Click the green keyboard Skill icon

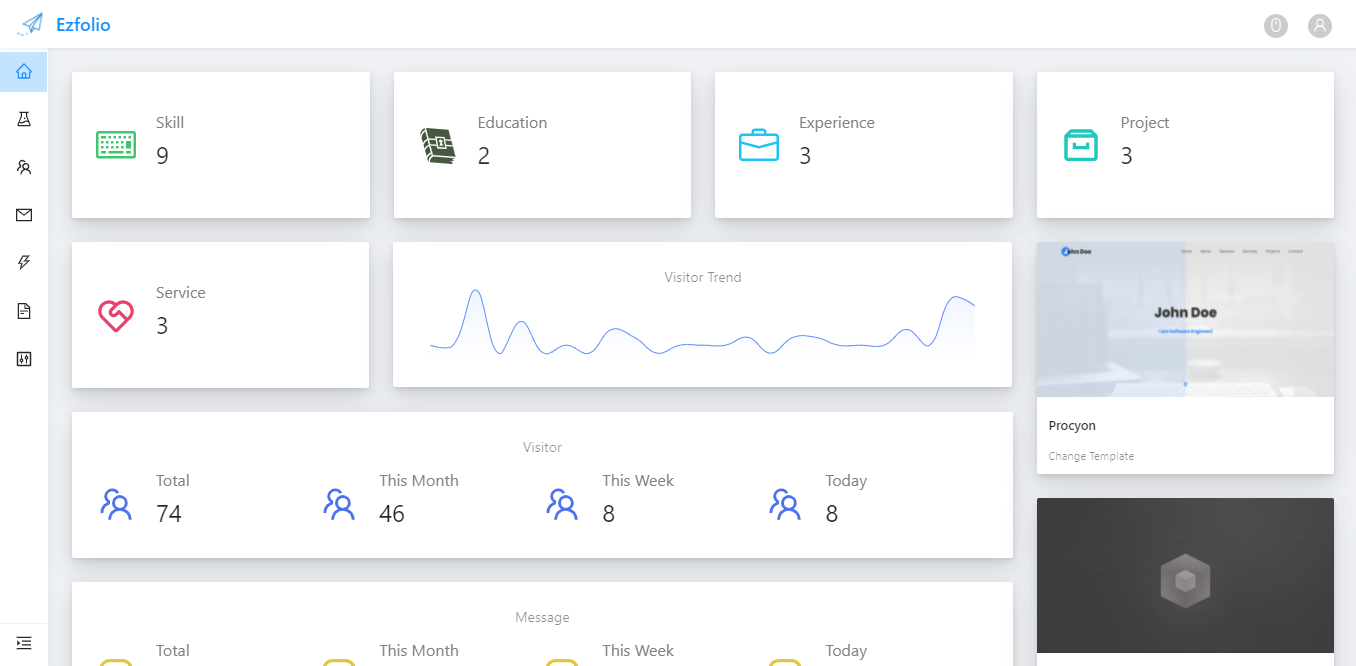(116, 145)
